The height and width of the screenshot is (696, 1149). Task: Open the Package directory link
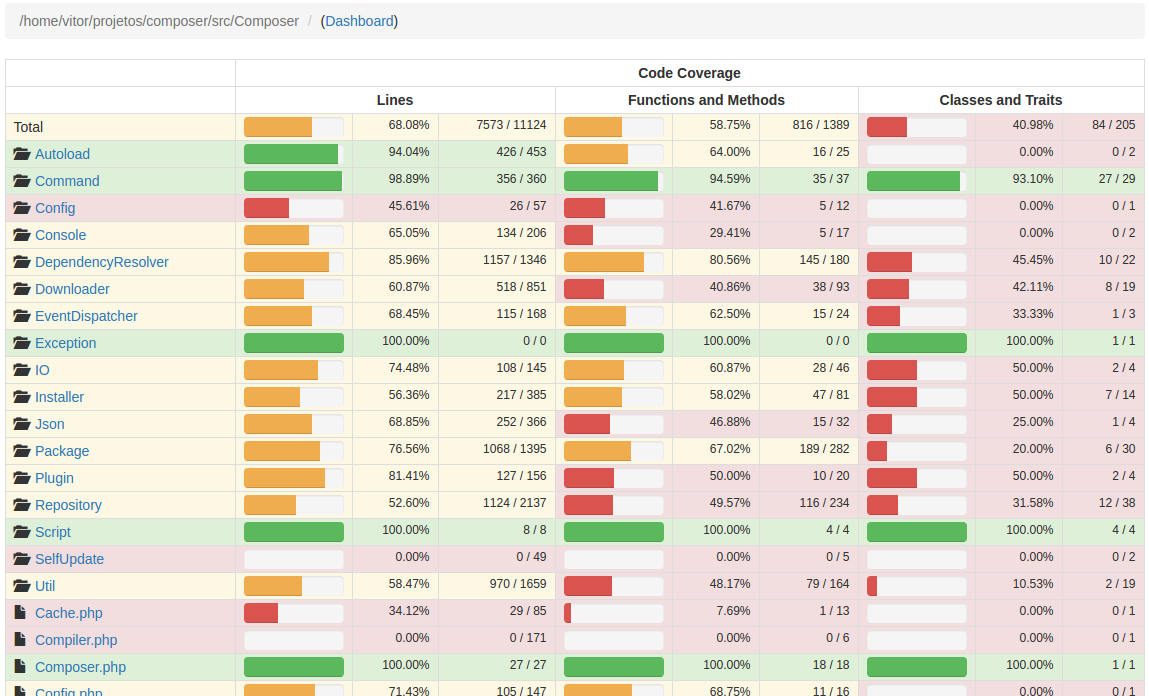point(62,451)
